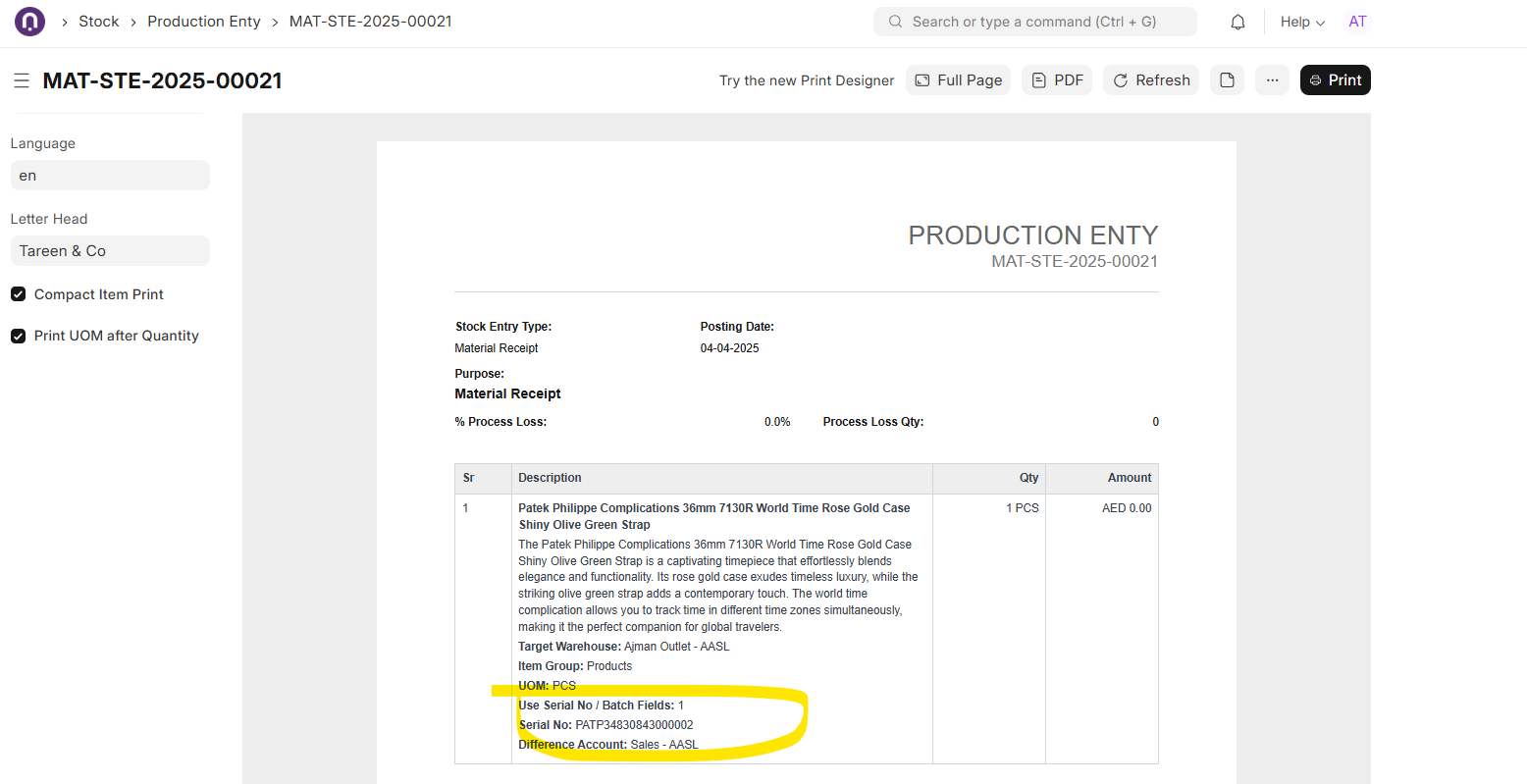Toggle Print UOM after Quantity checkbox
This screenshot has width=1527, height=784.
click(18, 336)
